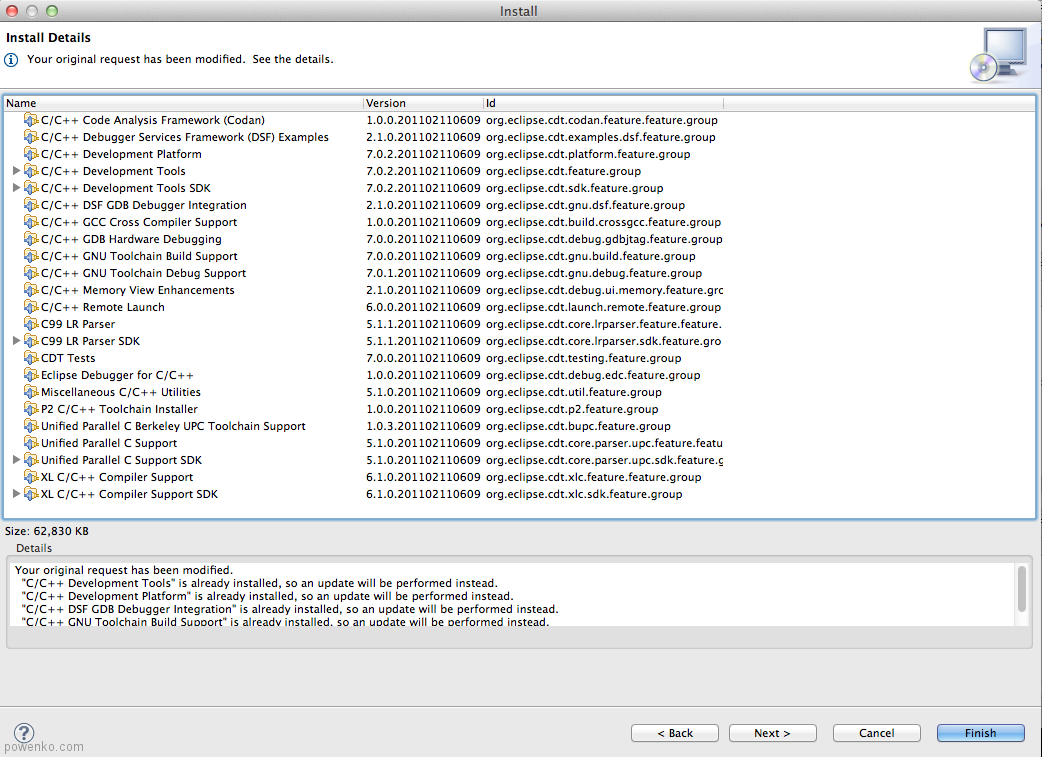Screen dimensions: 1042x757
Task: Proceed with the Next button
Action: (x=772, y=733)
